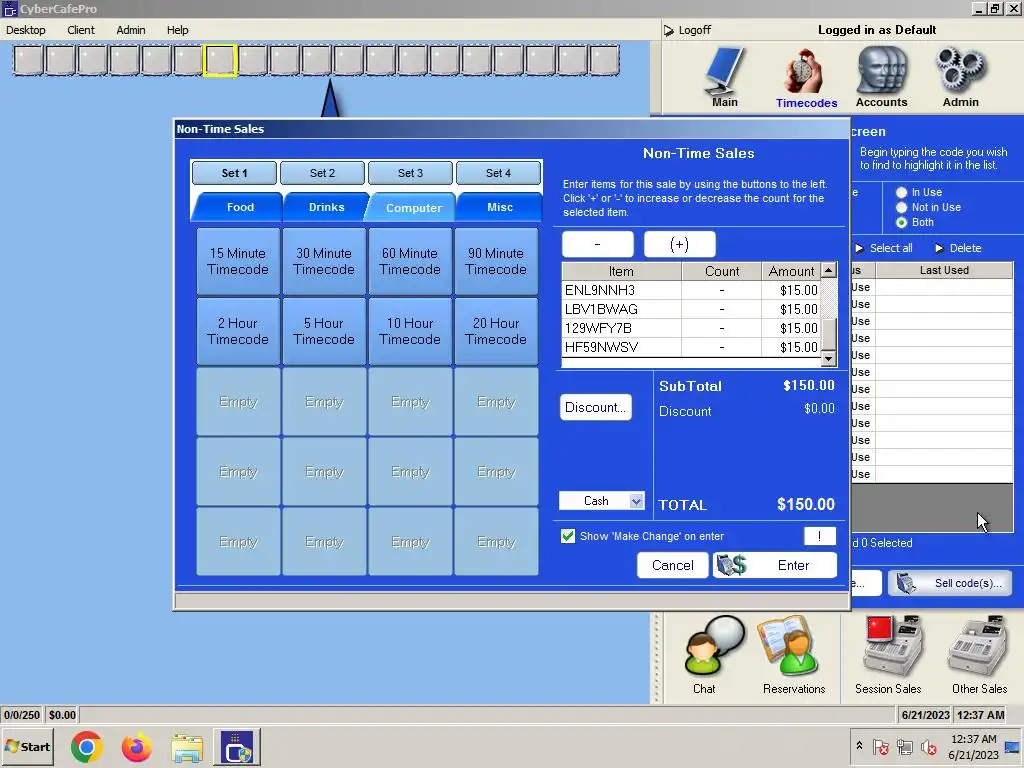
Task: Open CyberCafePro taskbar application icon
Action: pos(238,746)
